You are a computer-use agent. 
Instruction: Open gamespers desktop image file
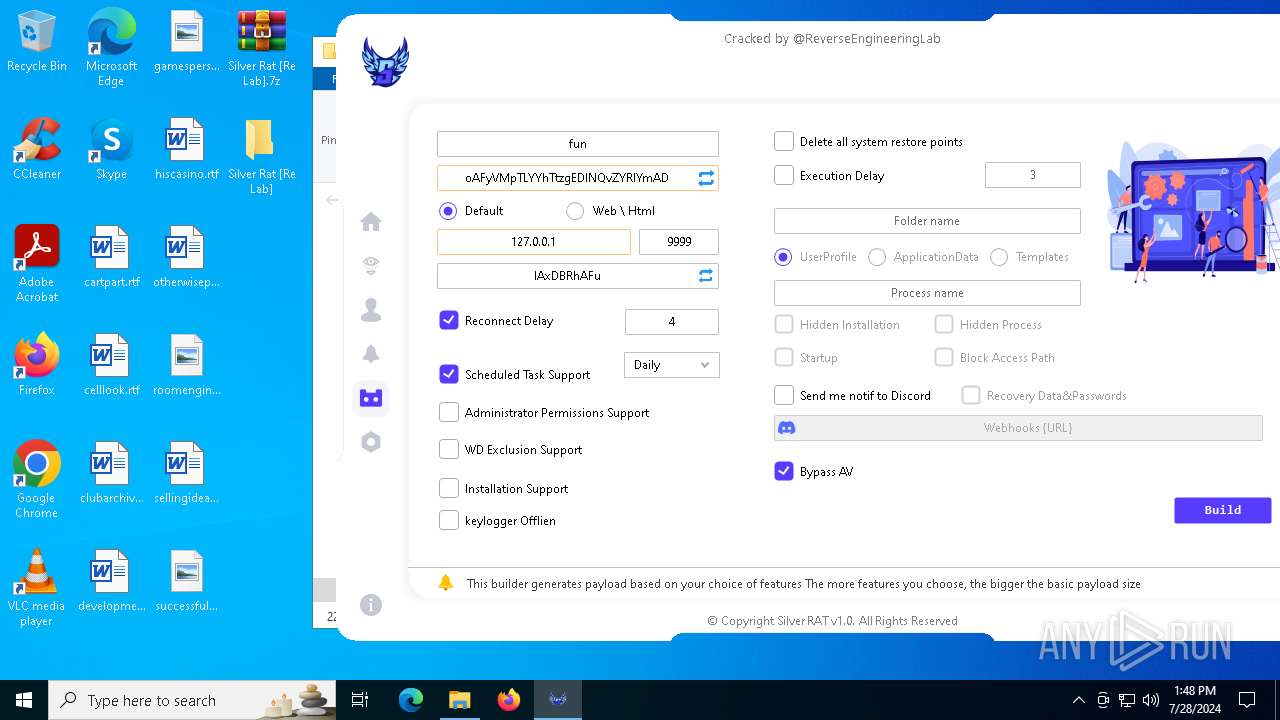186,41
